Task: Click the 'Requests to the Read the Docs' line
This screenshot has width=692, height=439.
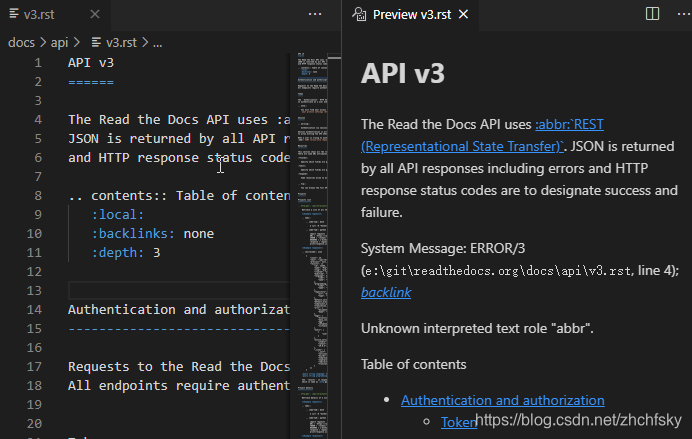Action: [179, 366]
